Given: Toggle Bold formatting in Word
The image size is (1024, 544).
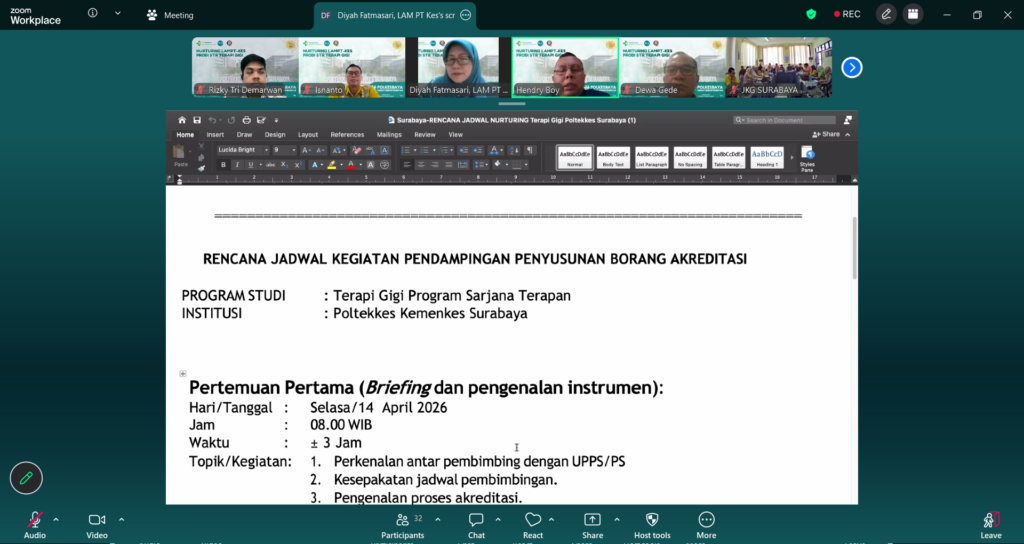Looking at the screenshot, I should point(223,165).
